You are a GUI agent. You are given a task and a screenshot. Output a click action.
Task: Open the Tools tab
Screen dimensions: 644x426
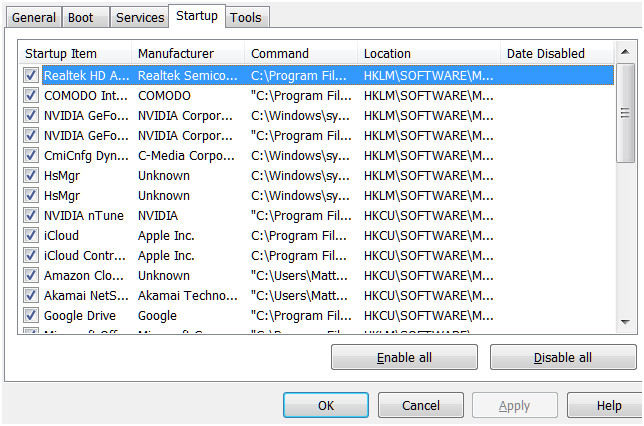[x=246, y=18]
